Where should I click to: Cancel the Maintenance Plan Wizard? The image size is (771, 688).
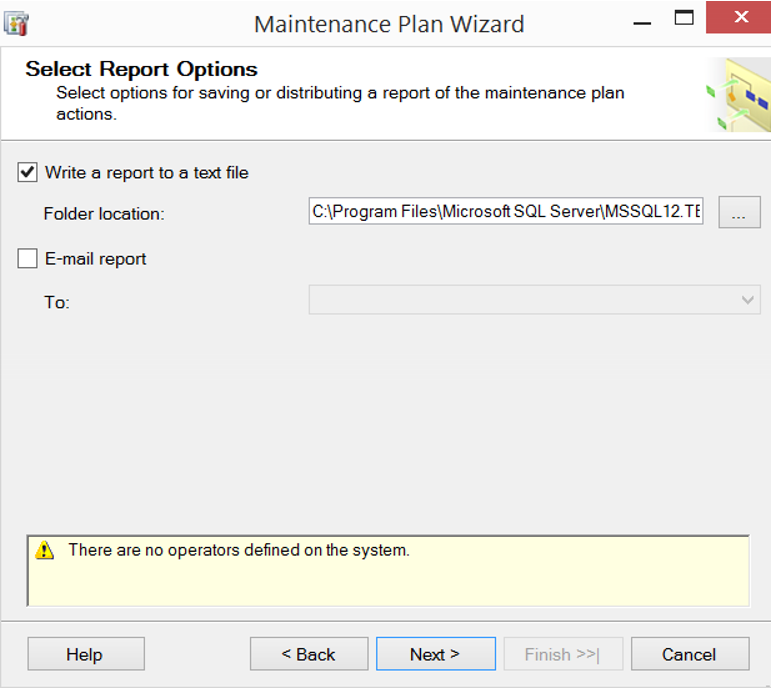(x=690, y=654)
